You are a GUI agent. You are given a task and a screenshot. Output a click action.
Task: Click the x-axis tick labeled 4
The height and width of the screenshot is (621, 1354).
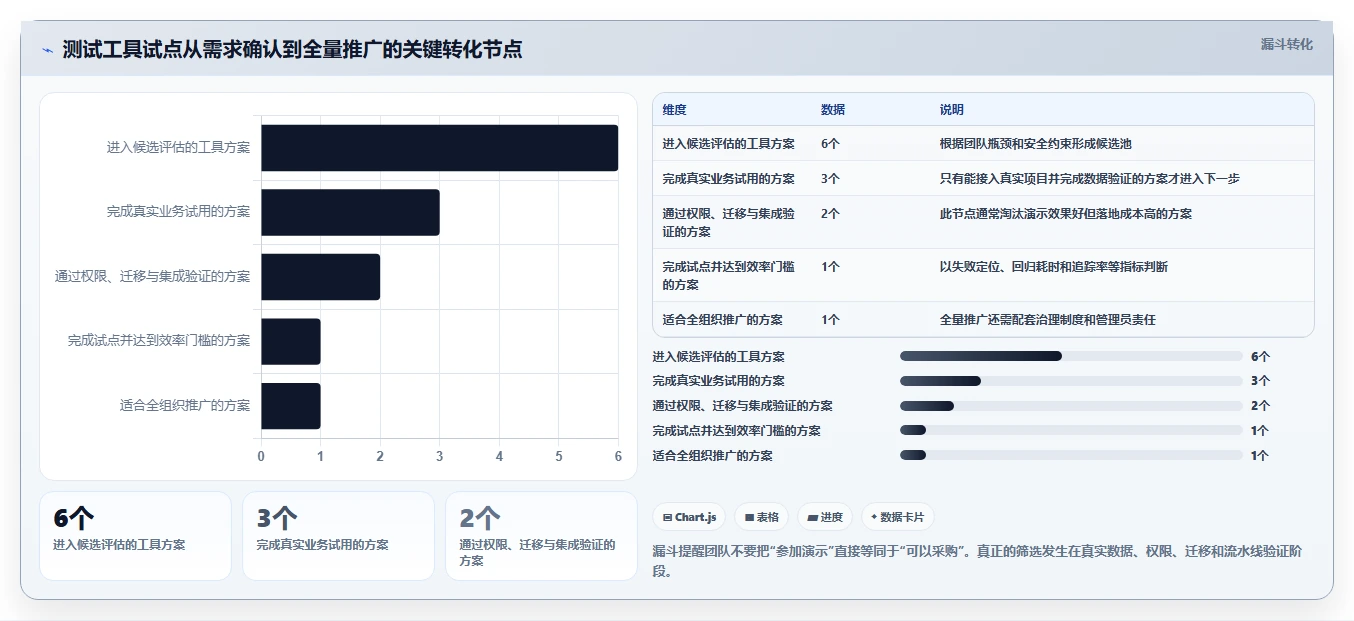(x=499, y=456)
